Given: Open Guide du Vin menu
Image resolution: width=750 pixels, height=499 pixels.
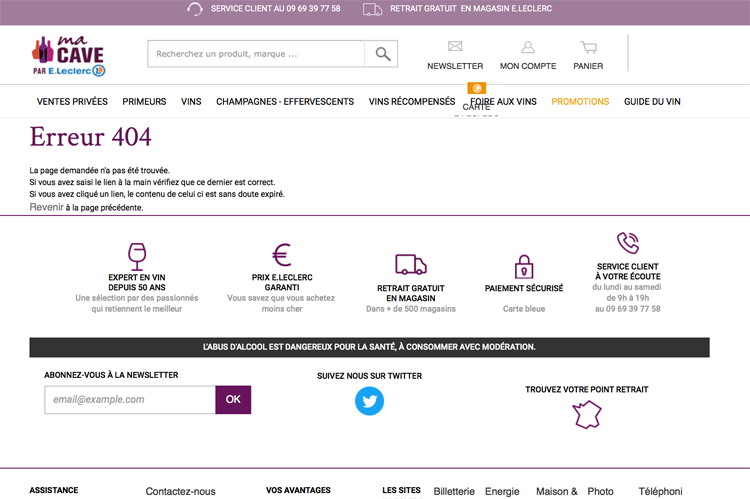Looking at the screenshot, I should pos(652,101).
